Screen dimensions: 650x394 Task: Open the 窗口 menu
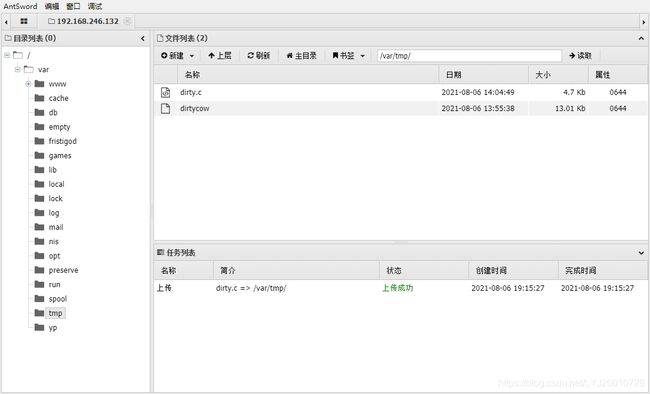pos(73,6)
